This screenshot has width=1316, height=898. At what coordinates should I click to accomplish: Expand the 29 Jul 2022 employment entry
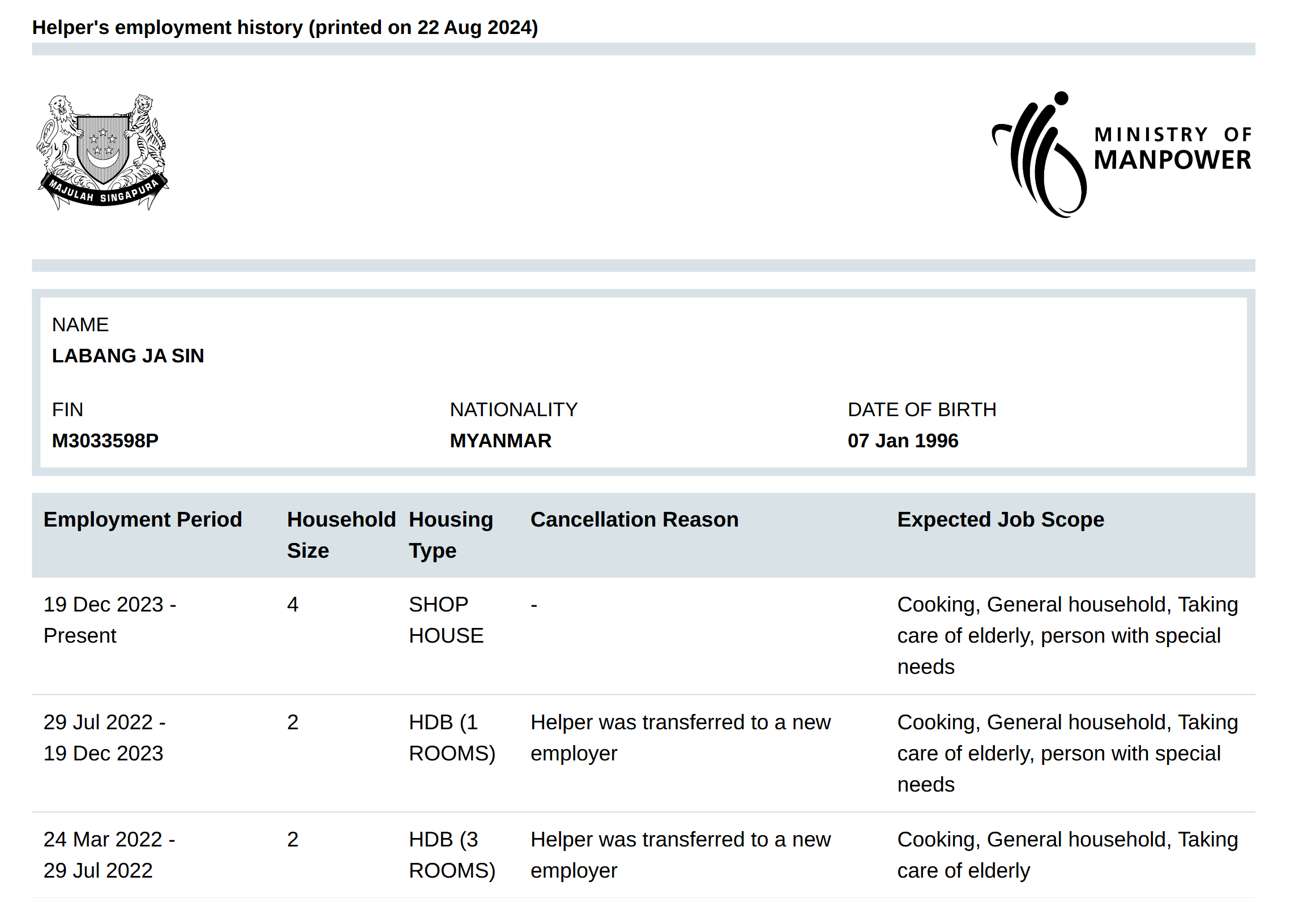click(x=104, y=738)
